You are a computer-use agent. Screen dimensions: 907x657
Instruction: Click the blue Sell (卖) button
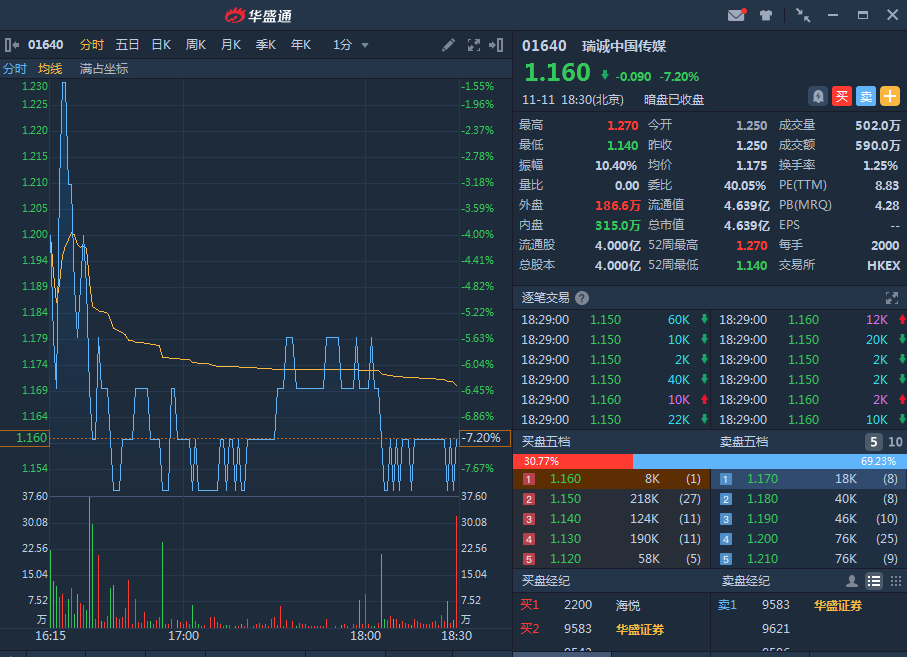click(866, 96)
